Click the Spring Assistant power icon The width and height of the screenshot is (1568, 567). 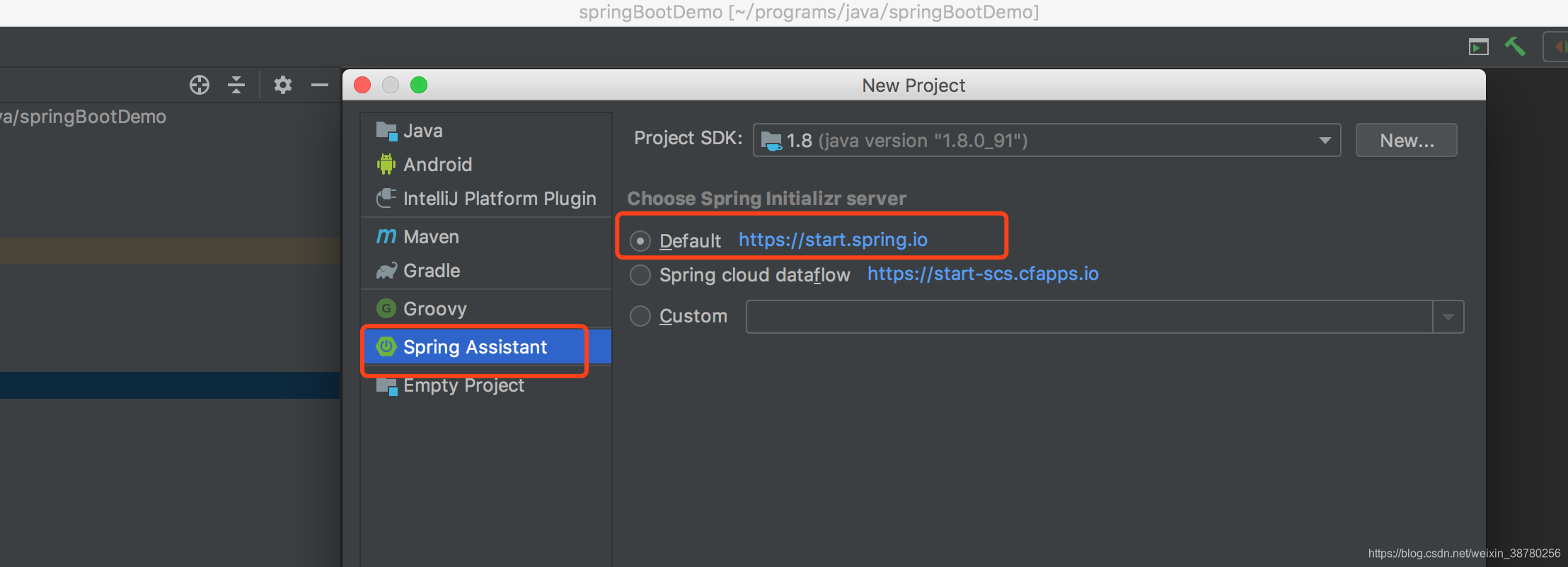click(386, 346)
